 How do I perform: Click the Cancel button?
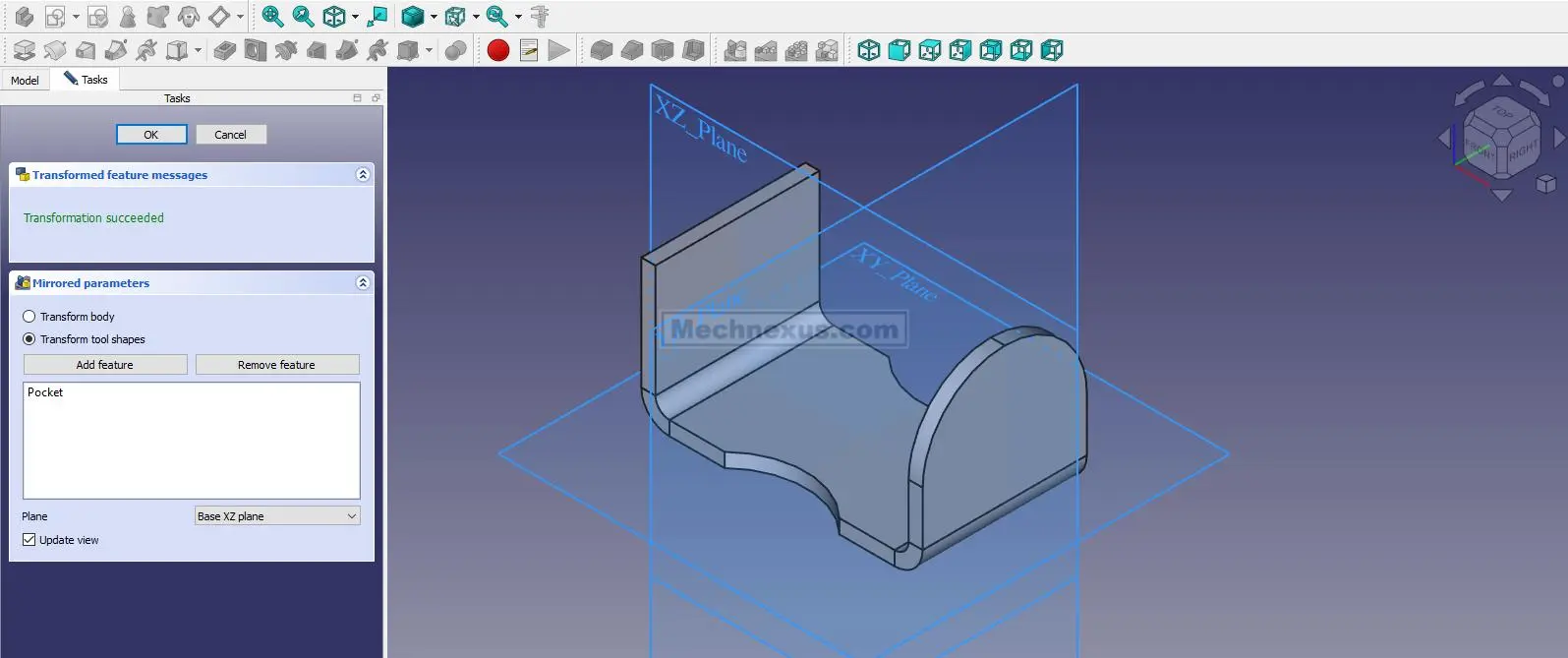(231, 135)
